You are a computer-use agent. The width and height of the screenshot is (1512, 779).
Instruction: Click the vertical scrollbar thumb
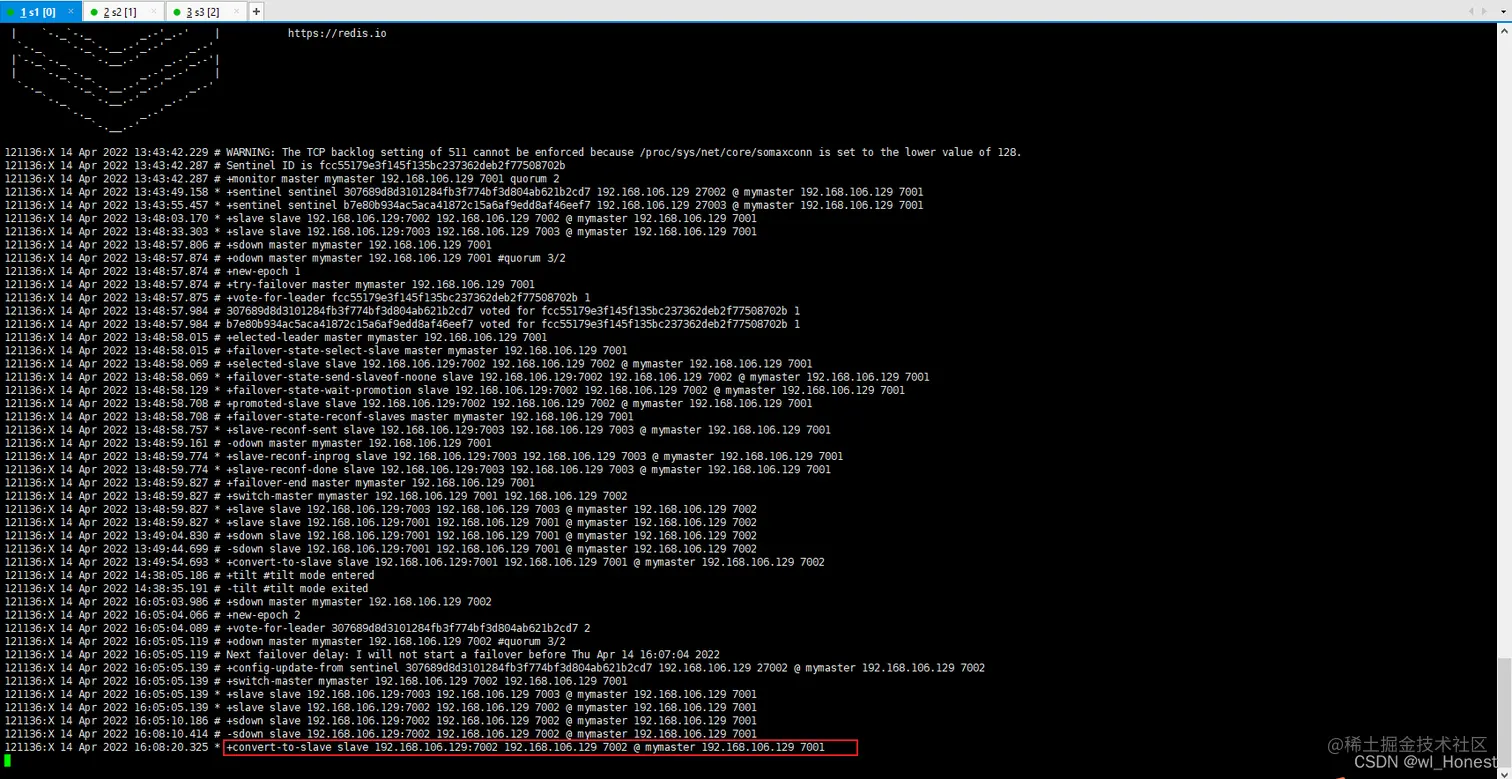(1504, 711)
